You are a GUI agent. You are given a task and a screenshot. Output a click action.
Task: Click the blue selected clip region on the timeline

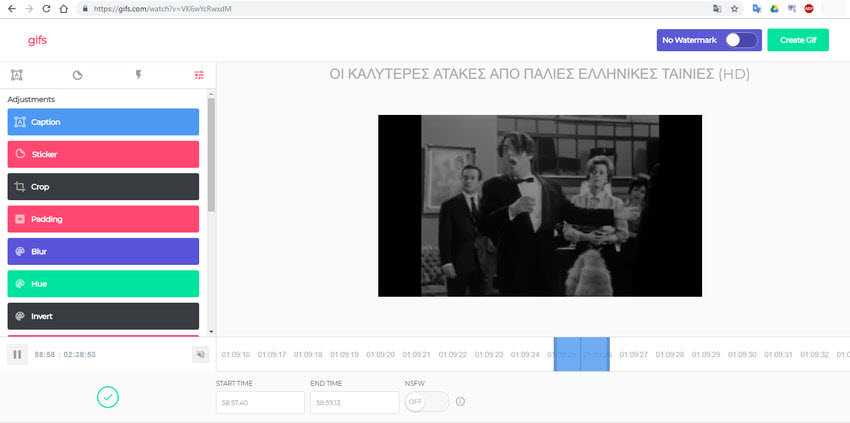coord(582,354)
